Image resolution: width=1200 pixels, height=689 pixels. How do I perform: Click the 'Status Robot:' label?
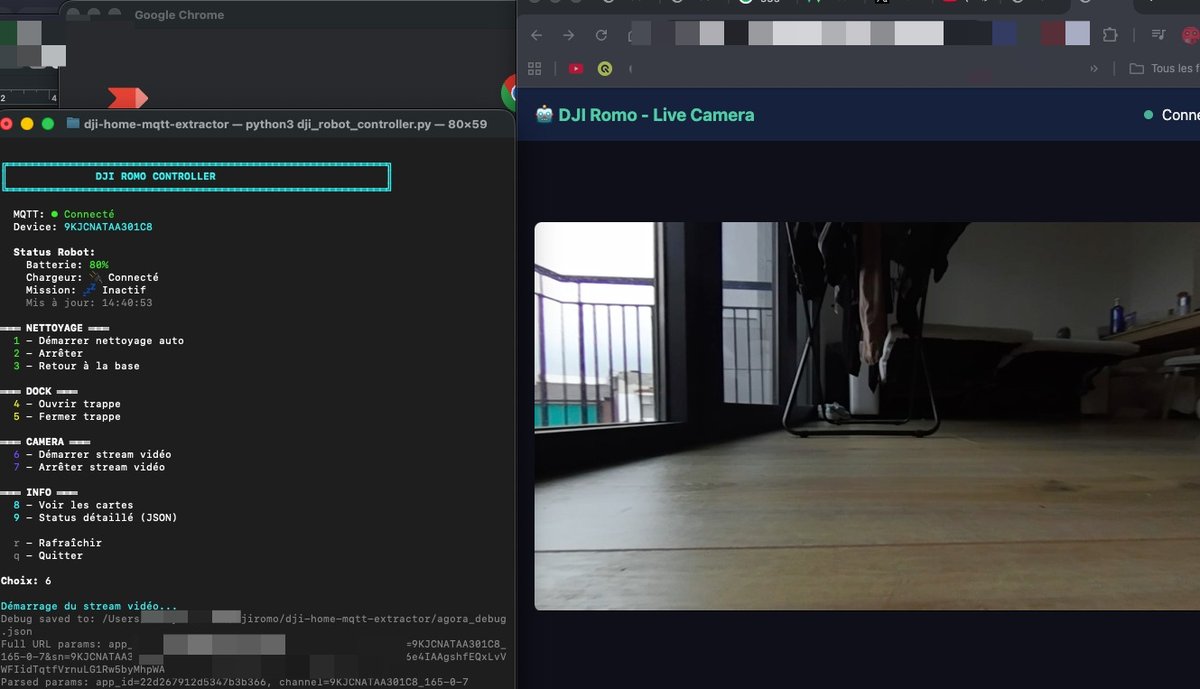(54, 252)
